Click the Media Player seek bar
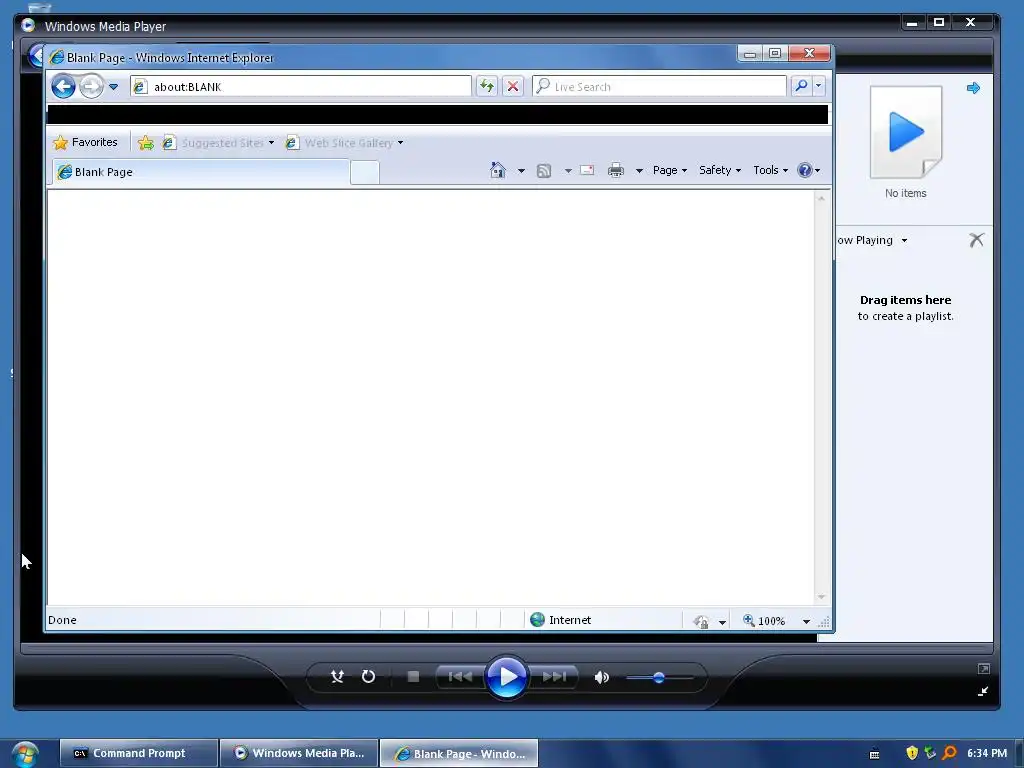This screenshot has height=768, width=1024. (x=507, y=648)
